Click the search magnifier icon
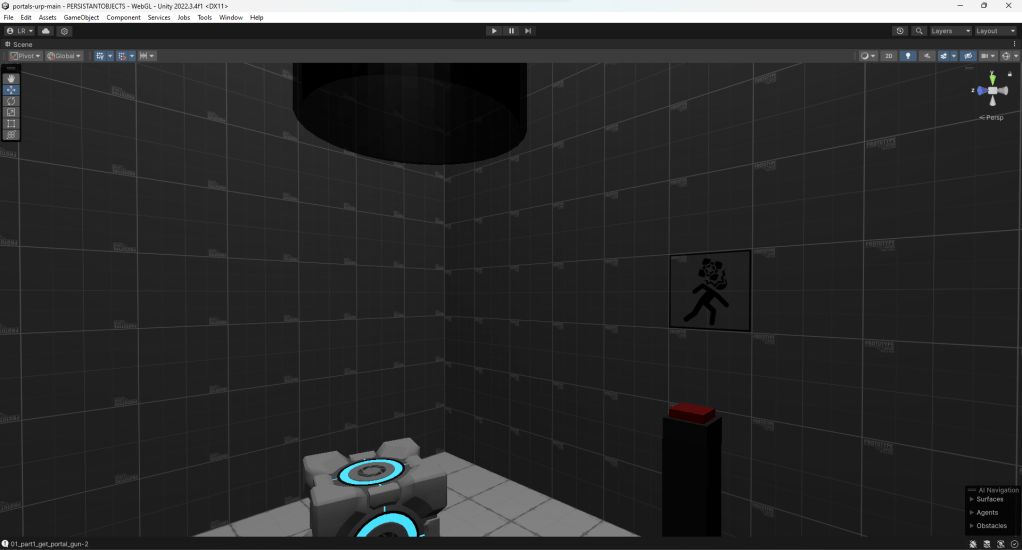1022x550 pixels. pos(919,31)
